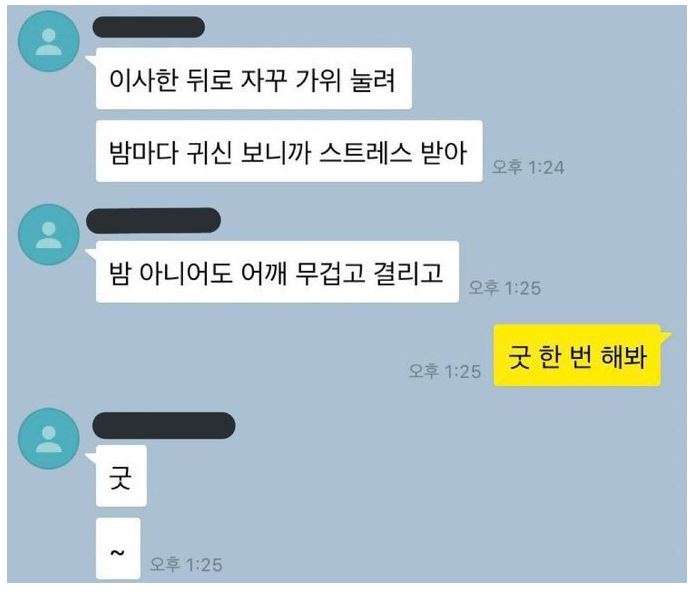Click empty chat background right of the 굿 bubble
This screenshot has width=699, height=592.
point(401,477)
